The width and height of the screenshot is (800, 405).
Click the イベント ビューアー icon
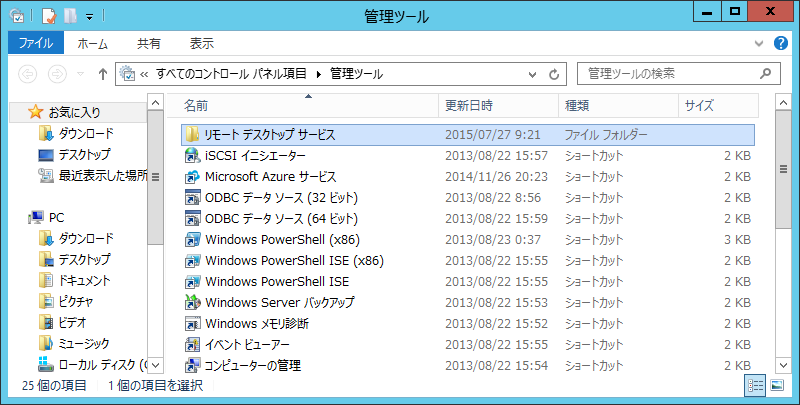(x=193, y=345)
